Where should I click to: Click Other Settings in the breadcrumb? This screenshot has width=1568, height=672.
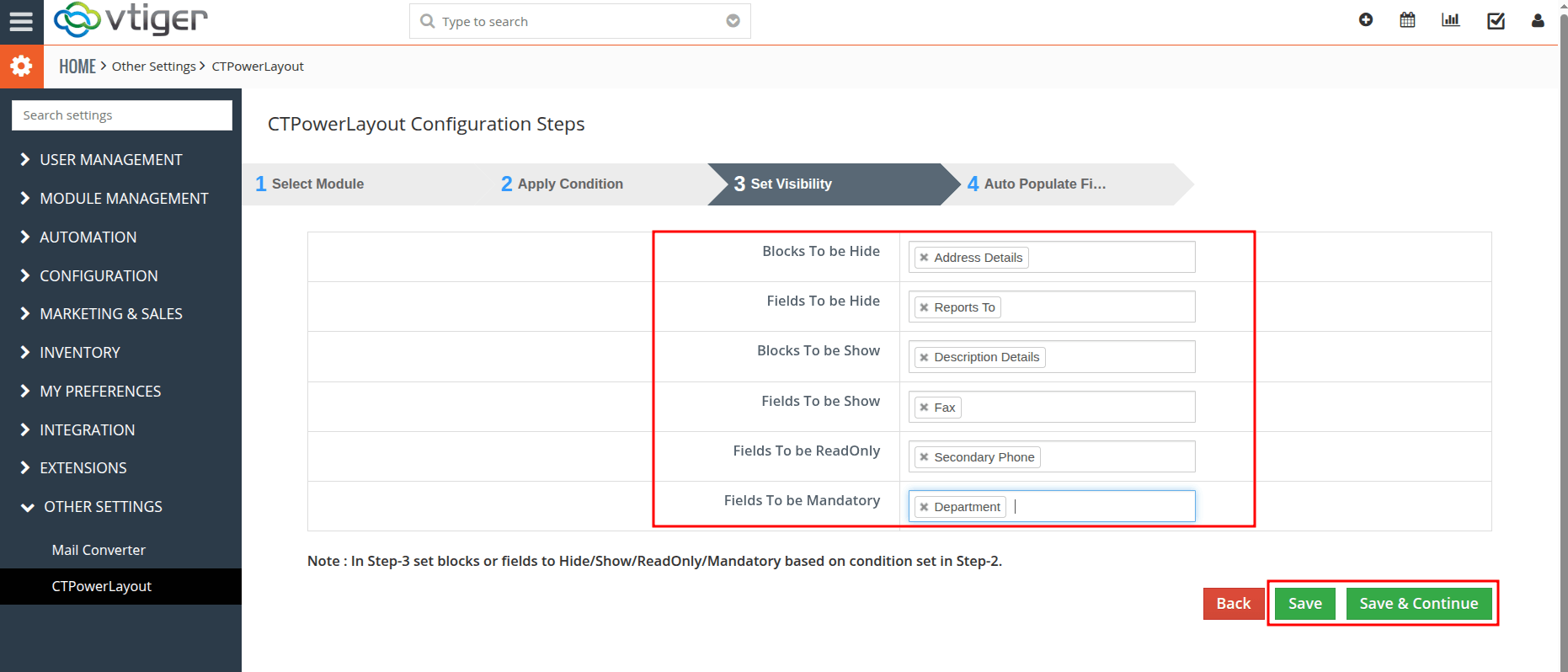click(x=154, y=67)
